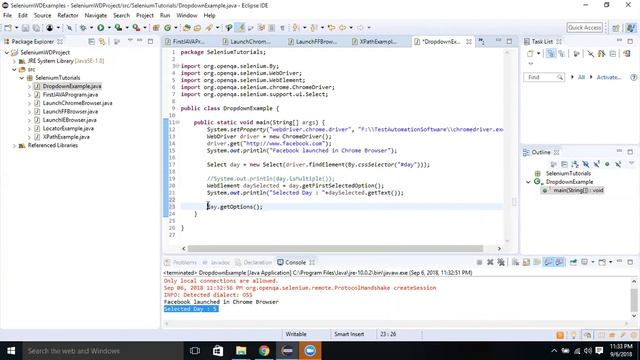The width and height of the screenshot is (640, 360).
Task: Click Remove All Terminated Launches icon
Action: (501, 262)
